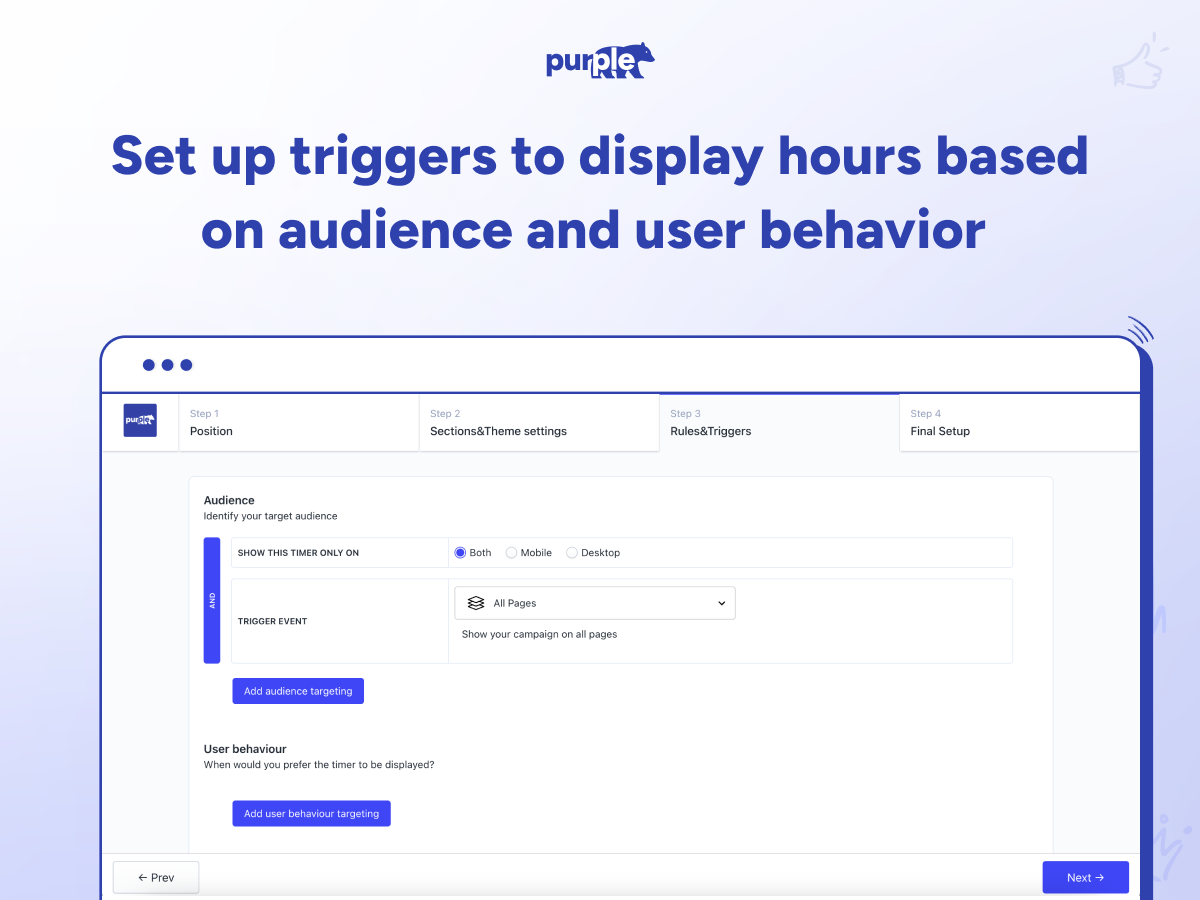The height and width of the screenshot is (900, 1200).
Task: Click Add user behaviour targeting button
Action: pos(311,813)
